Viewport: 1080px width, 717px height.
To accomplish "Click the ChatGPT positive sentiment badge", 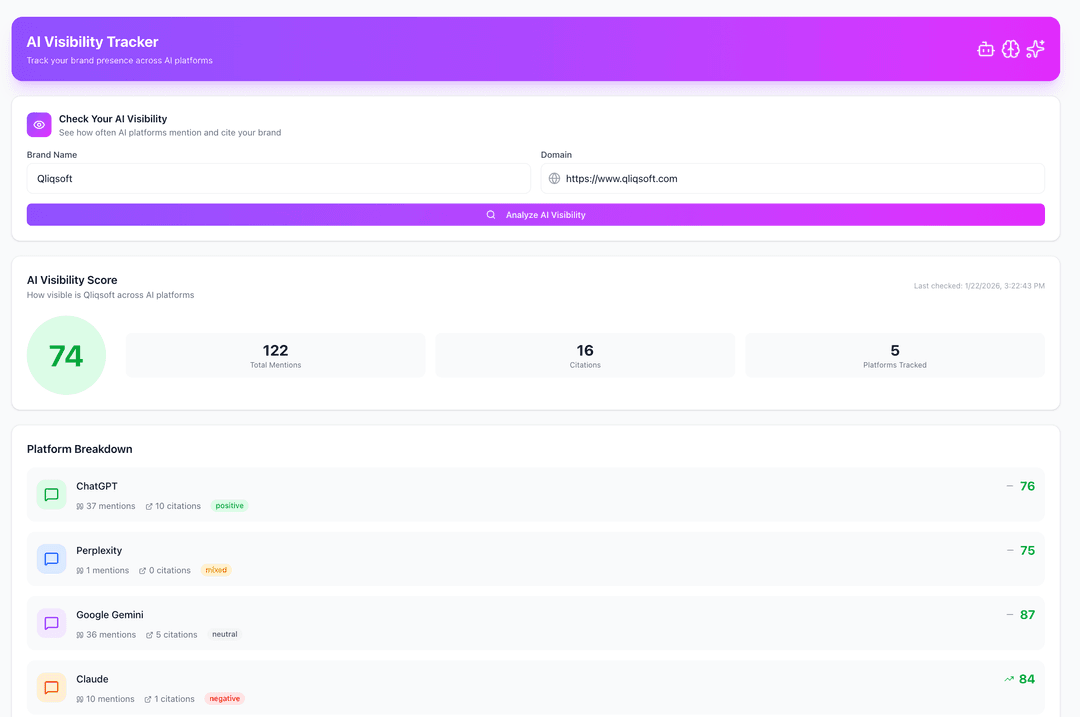I will tap(229, 506).
